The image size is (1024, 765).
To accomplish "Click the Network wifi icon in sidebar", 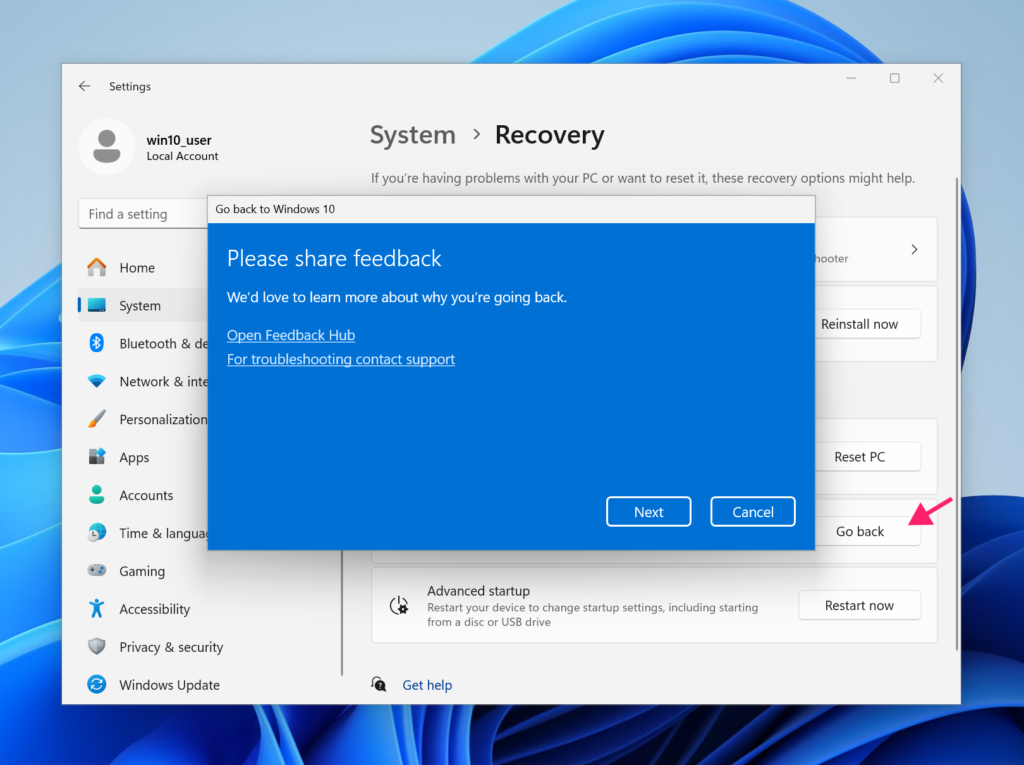I will pos(97,381).
